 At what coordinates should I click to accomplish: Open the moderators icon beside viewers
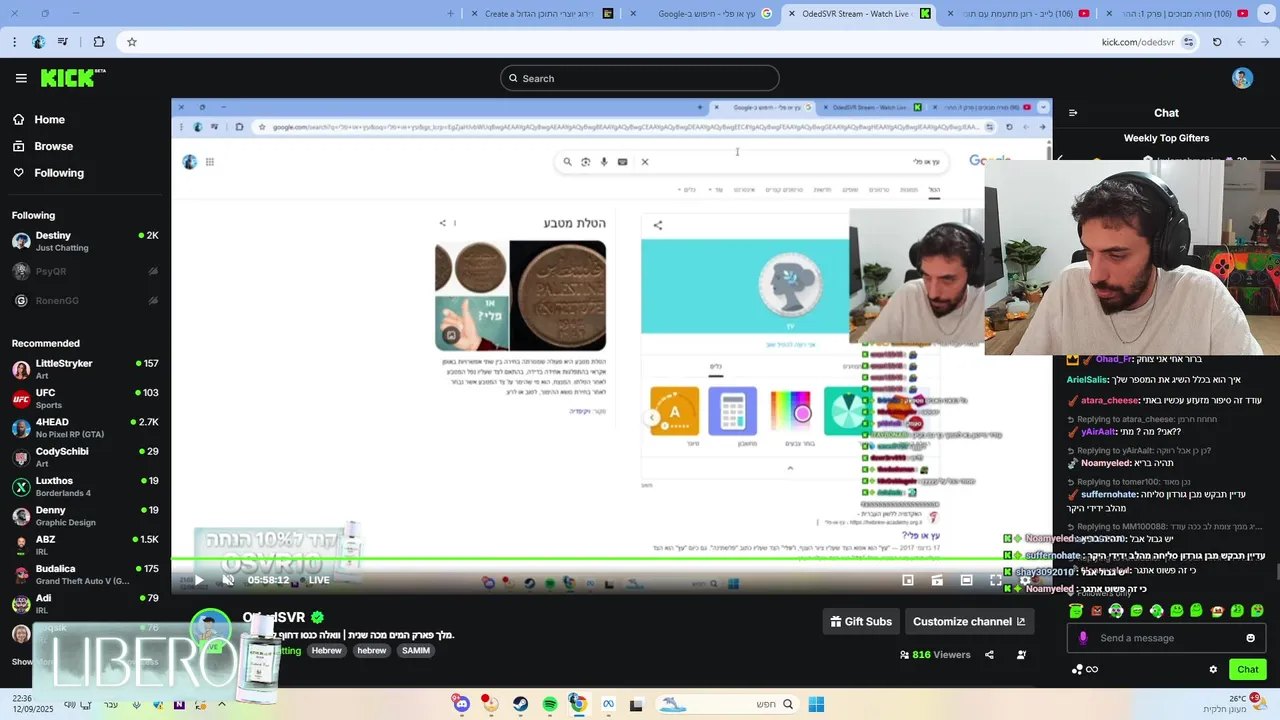coord(1021,655)
